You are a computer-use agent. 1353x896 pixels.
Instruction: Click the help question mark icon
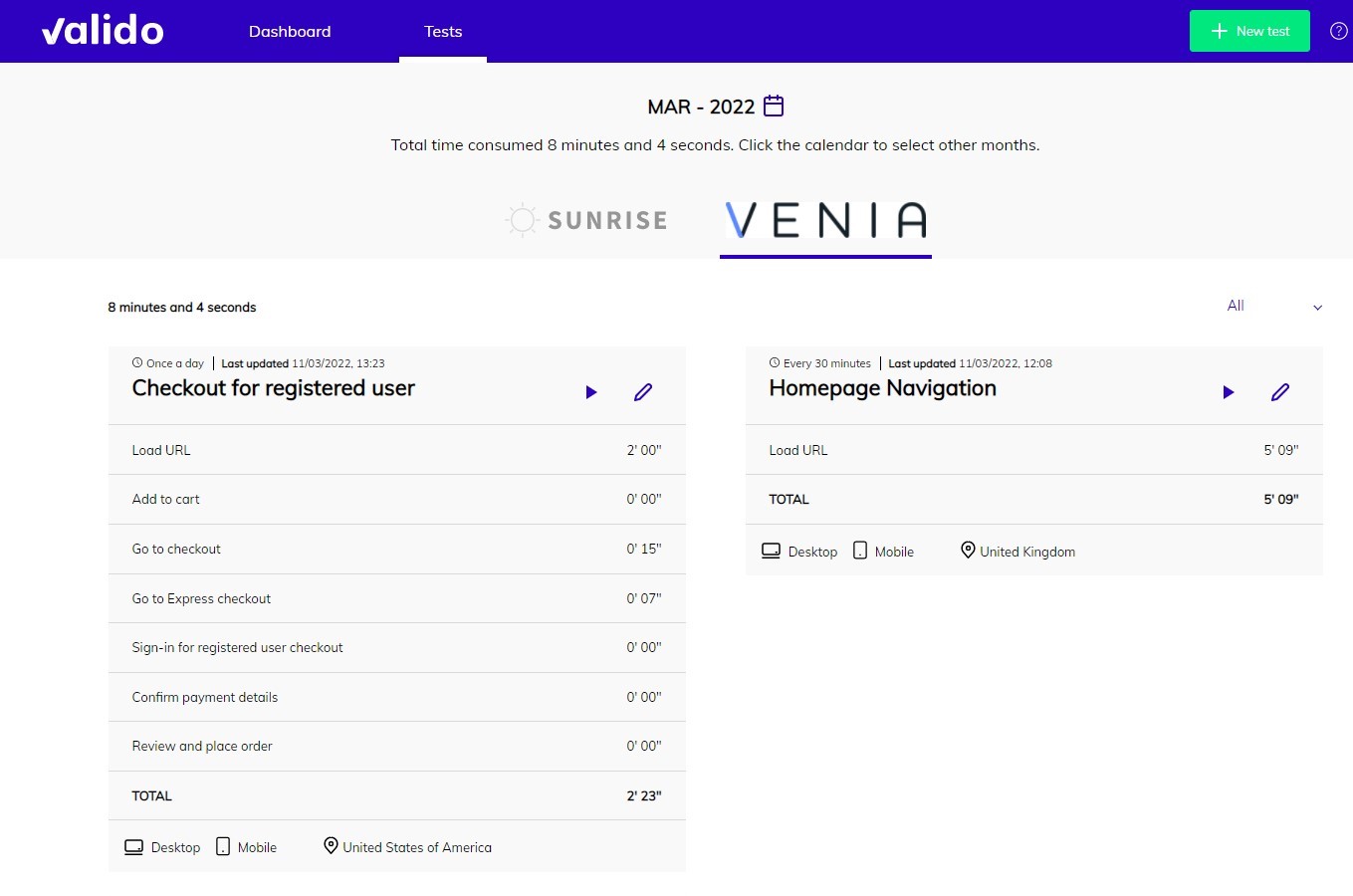point(1339,31)
